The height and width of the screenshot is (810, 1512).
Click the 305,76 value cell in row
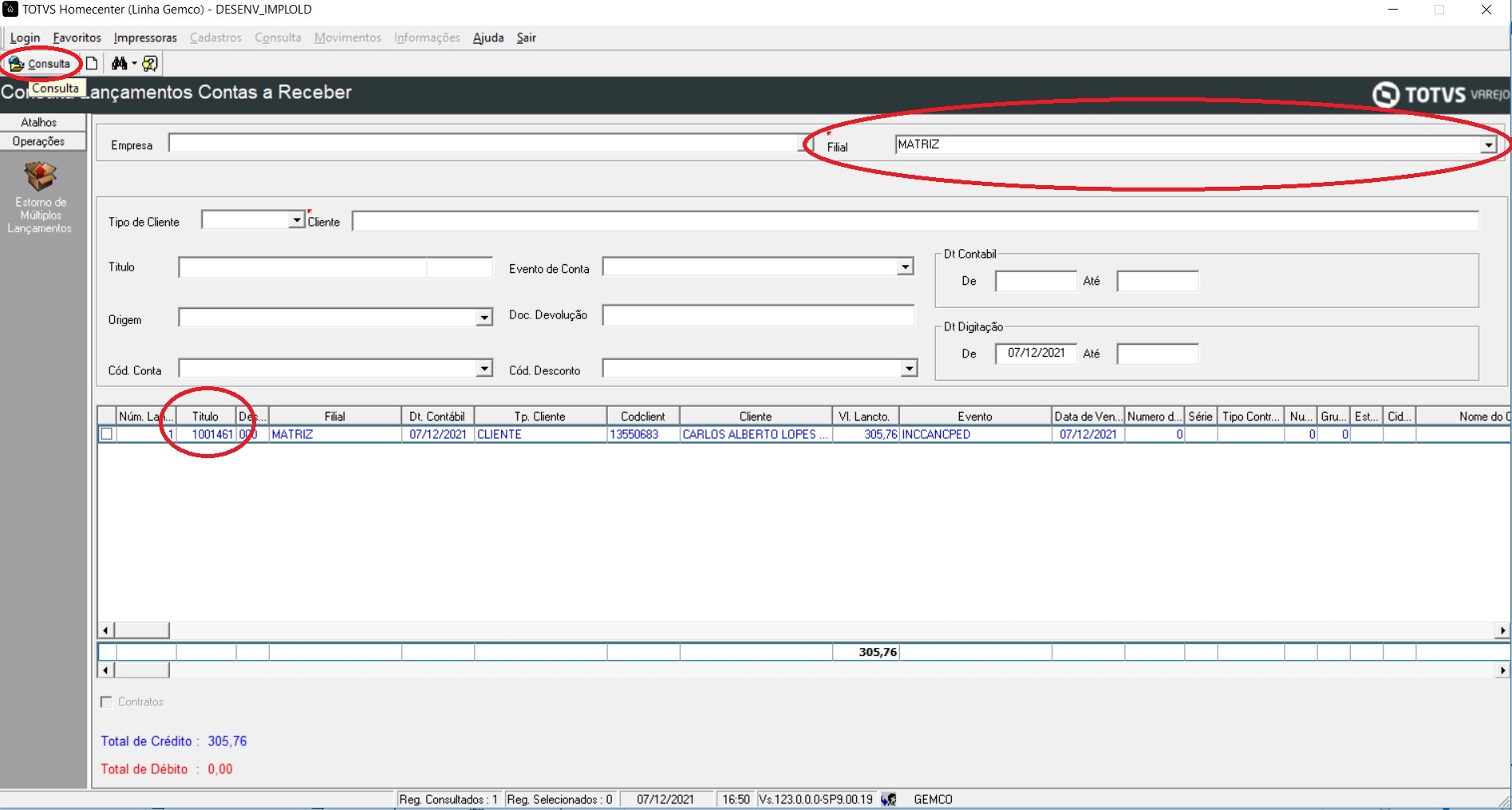[866, 434]
